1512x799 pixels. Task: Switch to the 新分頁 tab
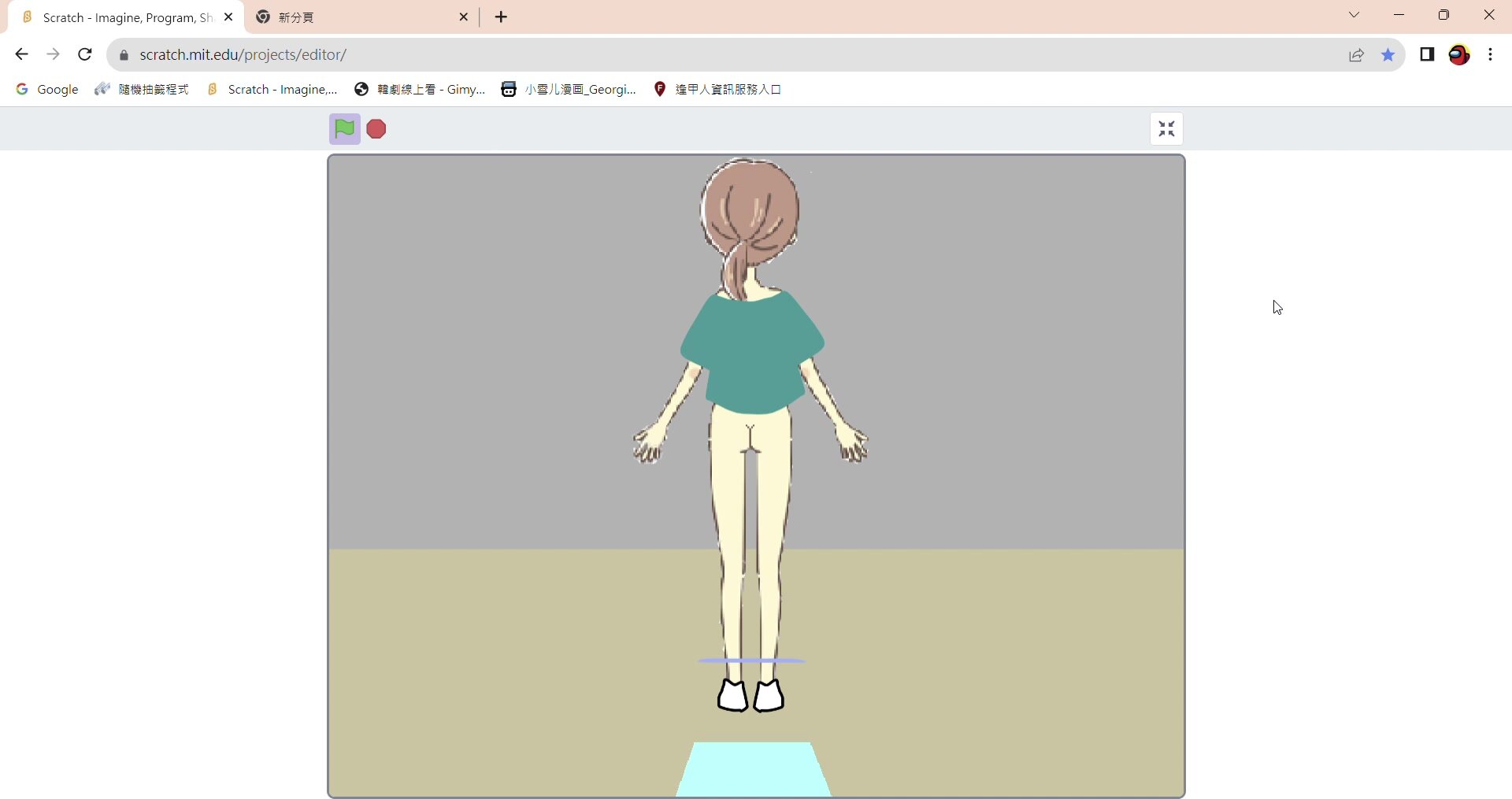click(354, 17)
